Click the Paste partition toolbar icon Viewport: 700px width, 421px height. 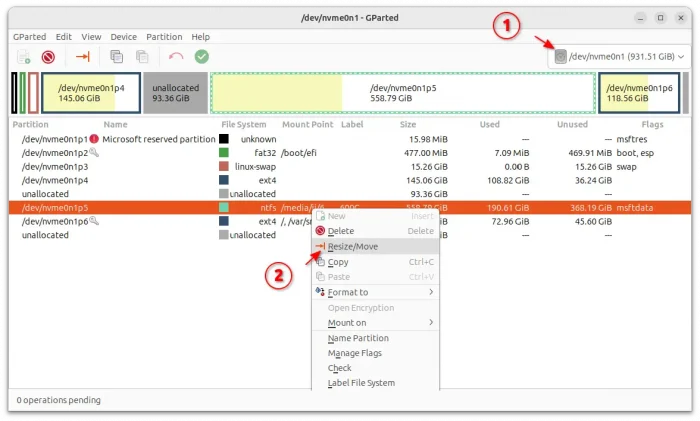142,57
